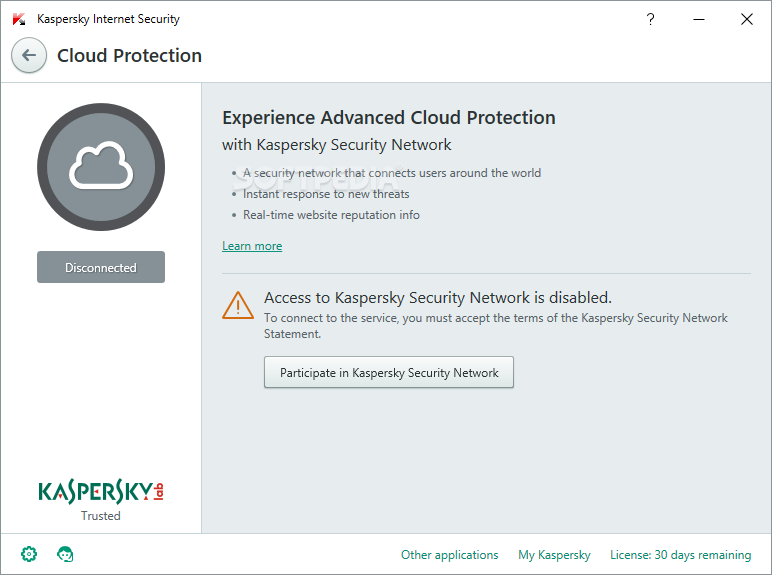Click Participate in Kaspersky Security Network
Viewport: 772px width, 575px height.
pyautogui.click(x=389, y=372)
